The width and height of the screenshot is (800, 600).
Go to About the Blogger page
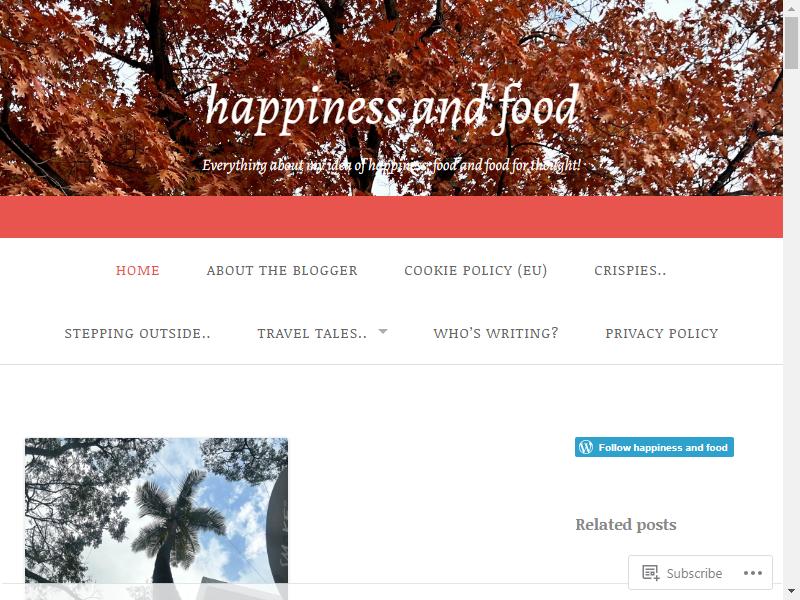282,270
